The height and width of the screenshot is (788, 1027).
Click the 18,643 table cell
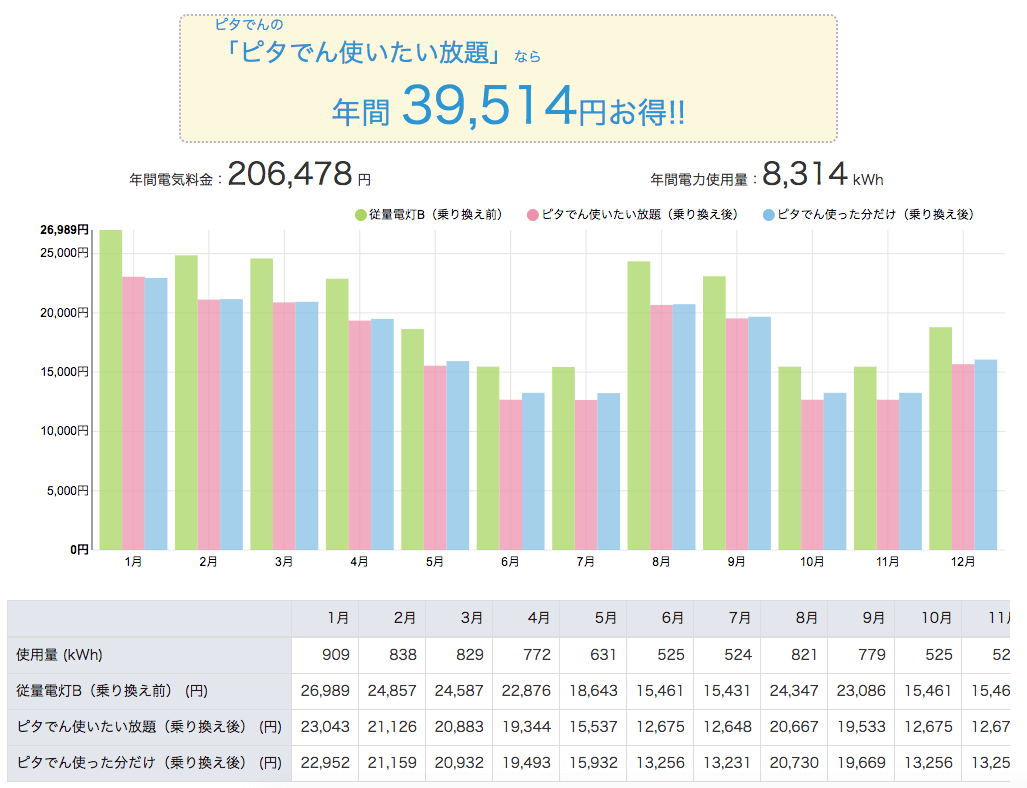coord(593,691)
